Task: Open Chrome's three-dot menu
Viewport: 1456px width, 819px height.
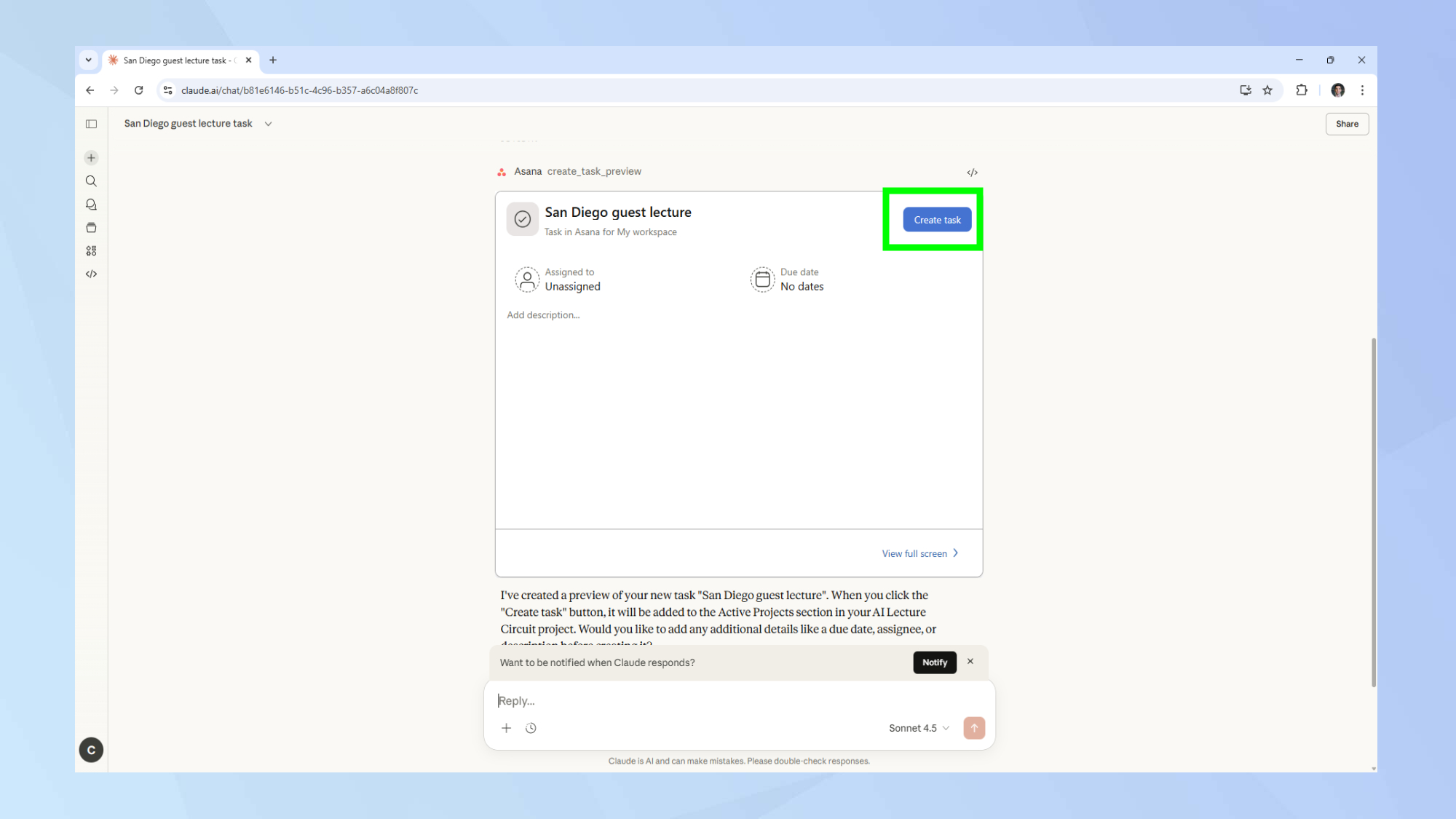Action: click(1362, 90)
